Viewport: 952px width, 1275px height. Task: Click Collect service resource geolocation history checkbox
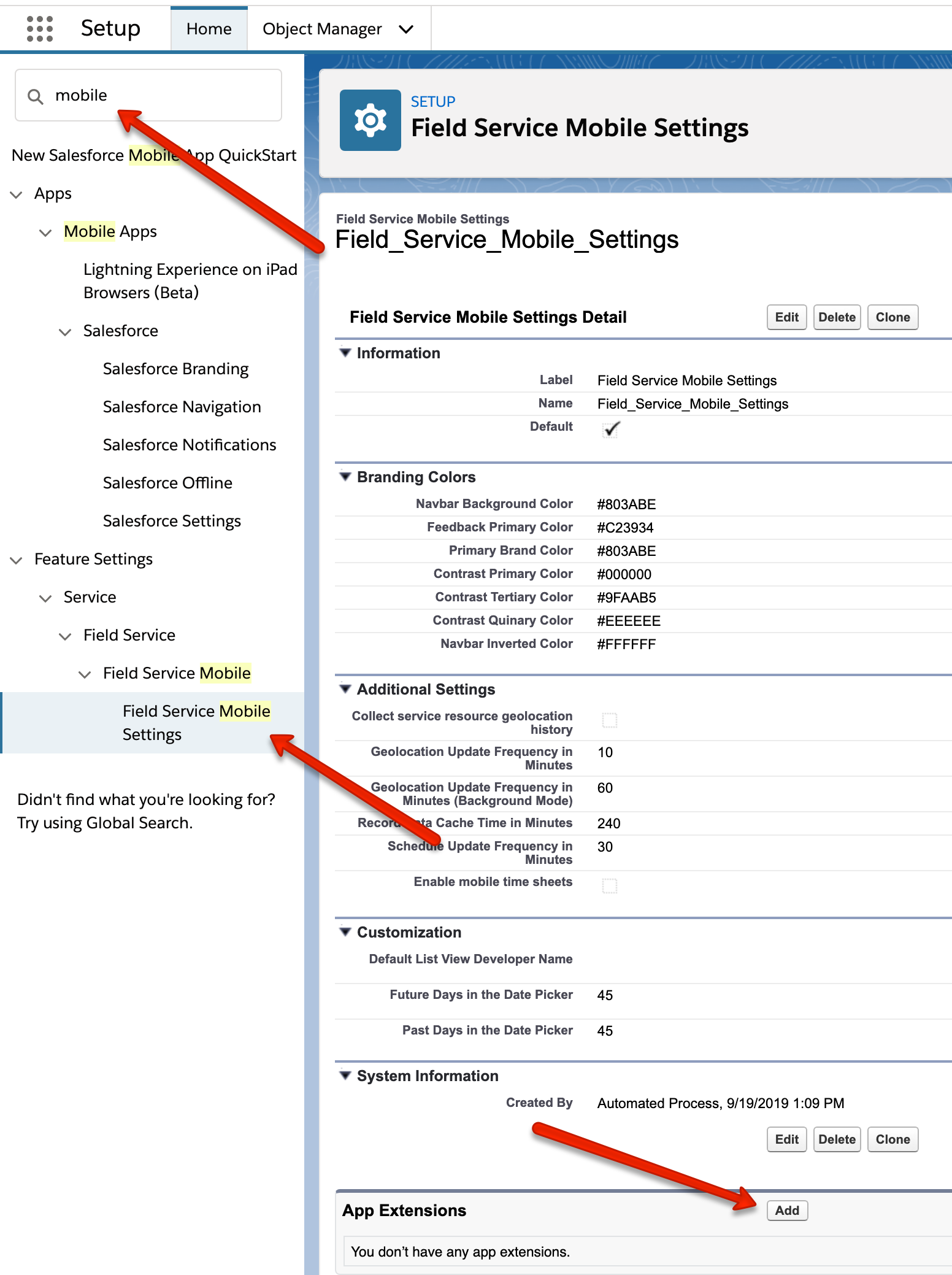point(610,720)
